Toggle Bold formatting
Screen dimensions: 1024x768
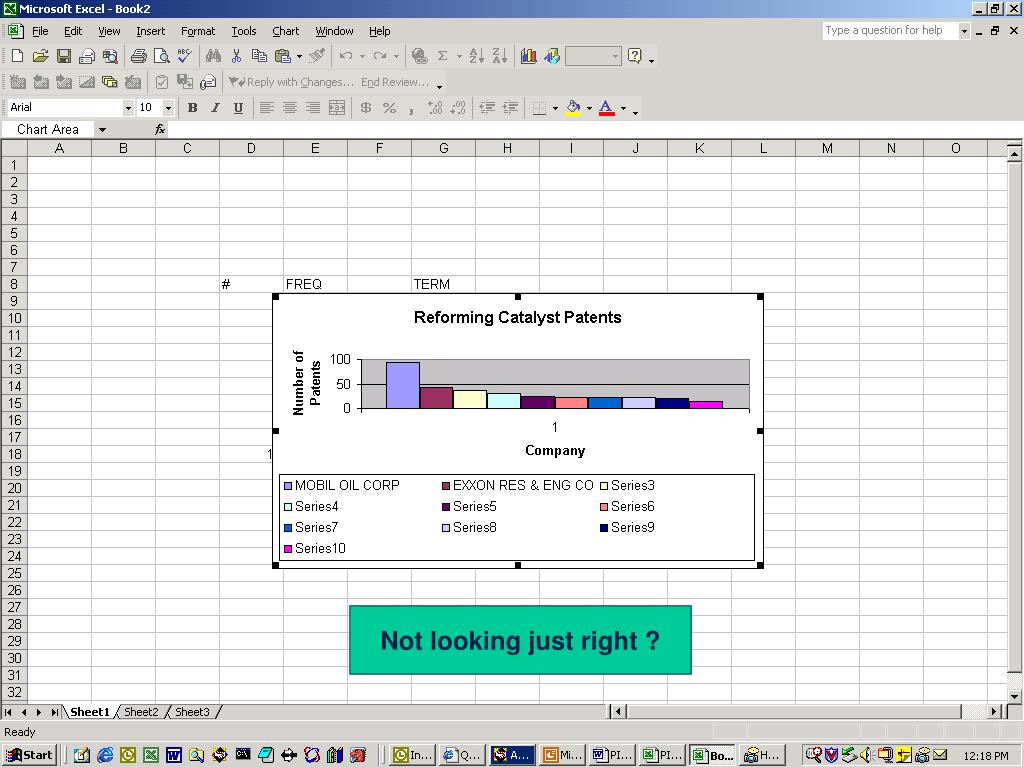(192, 108)
